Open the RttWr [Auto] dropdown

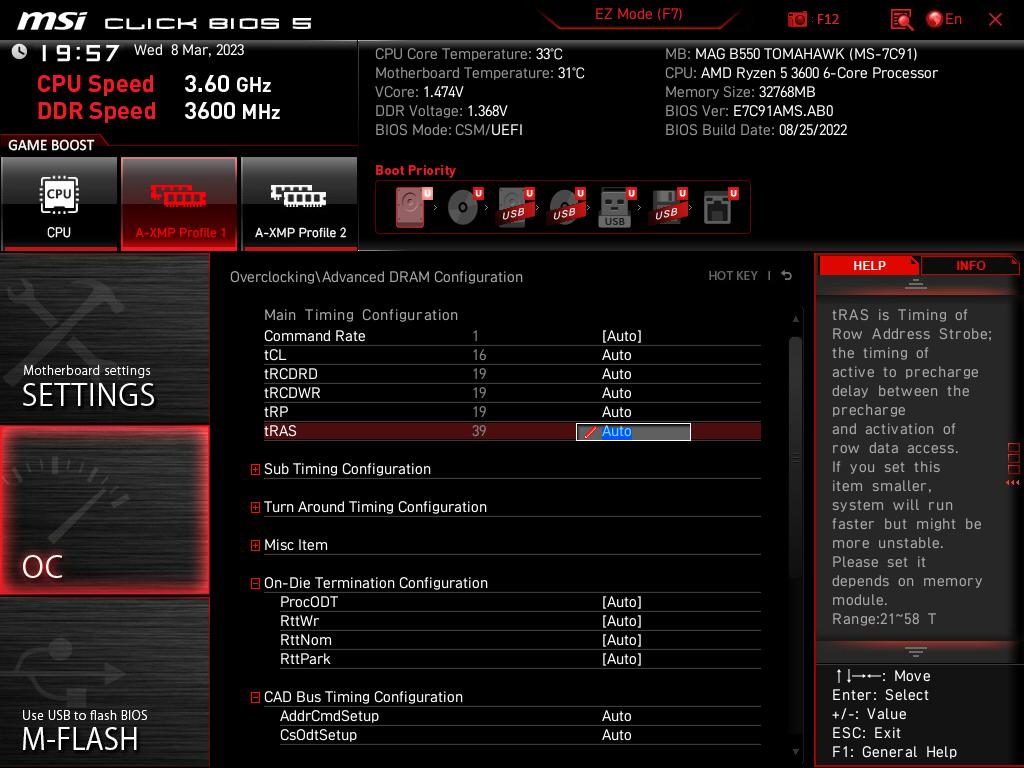[x=622, y=620]
